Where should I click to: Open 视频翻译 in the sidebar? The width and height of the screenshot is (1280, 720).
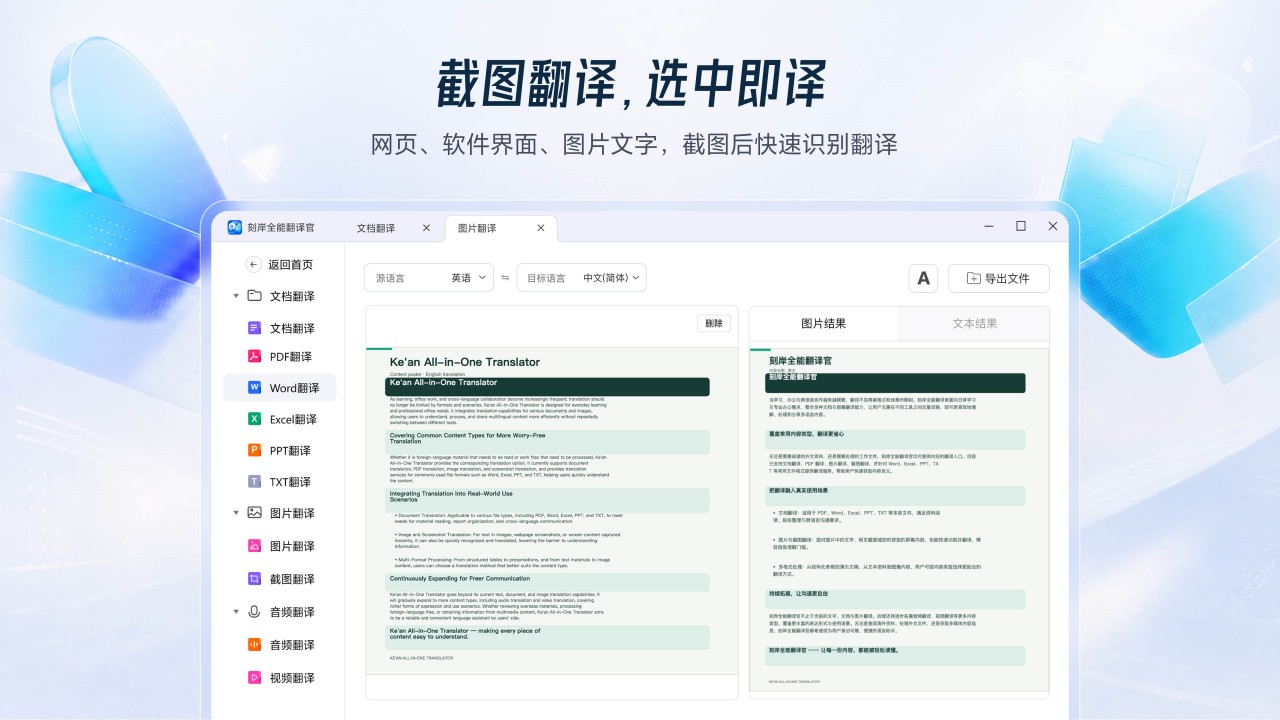coord(280,678)
